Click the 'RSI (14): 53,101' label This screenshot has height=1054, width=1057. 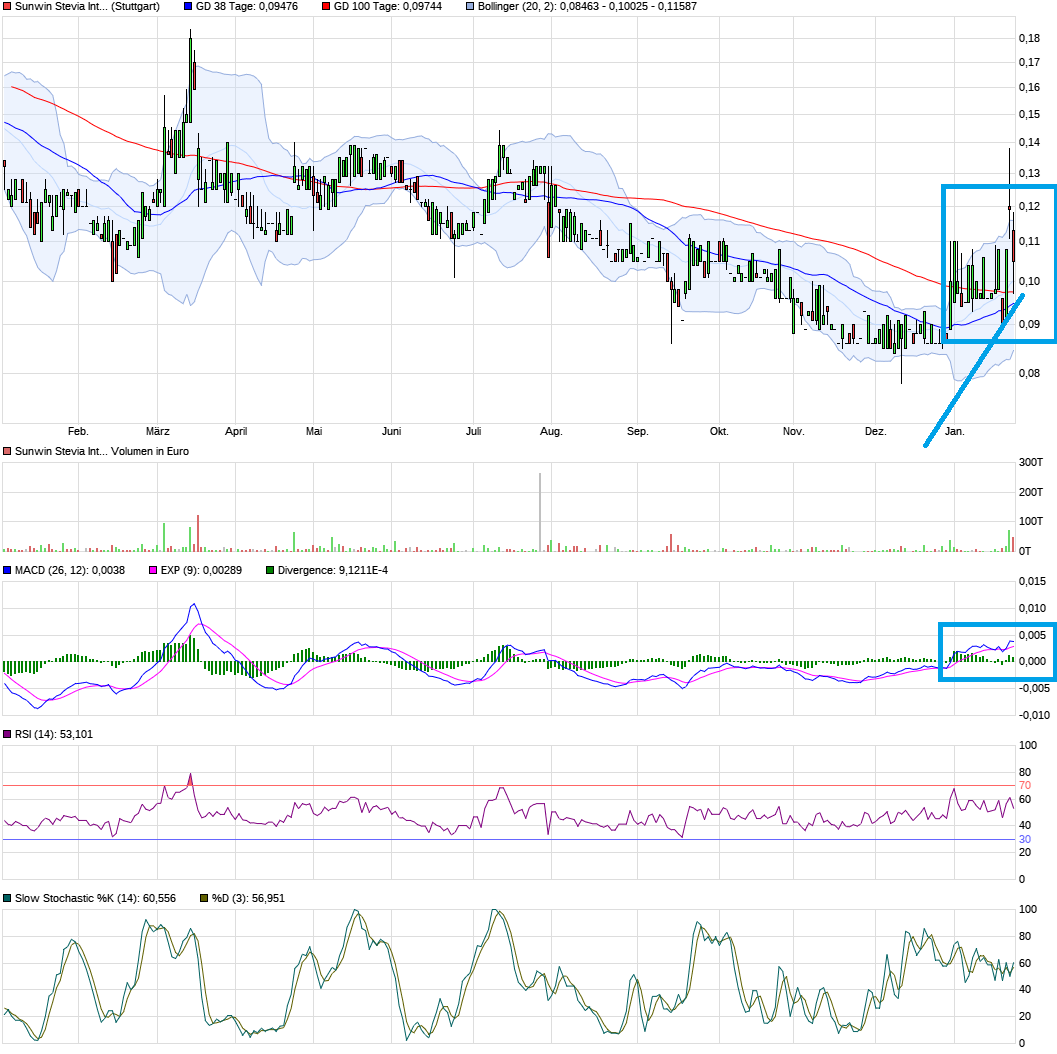54,734
